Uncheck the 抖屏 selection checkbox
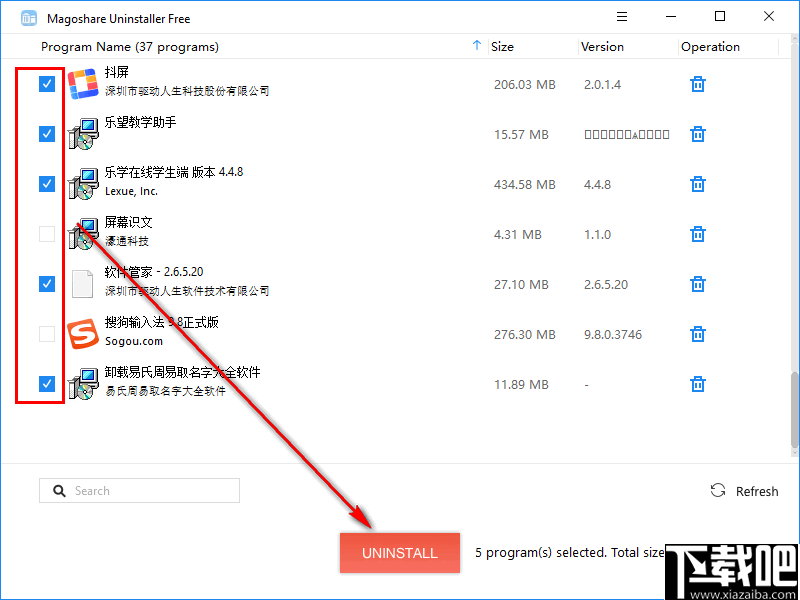 (46, 84)
